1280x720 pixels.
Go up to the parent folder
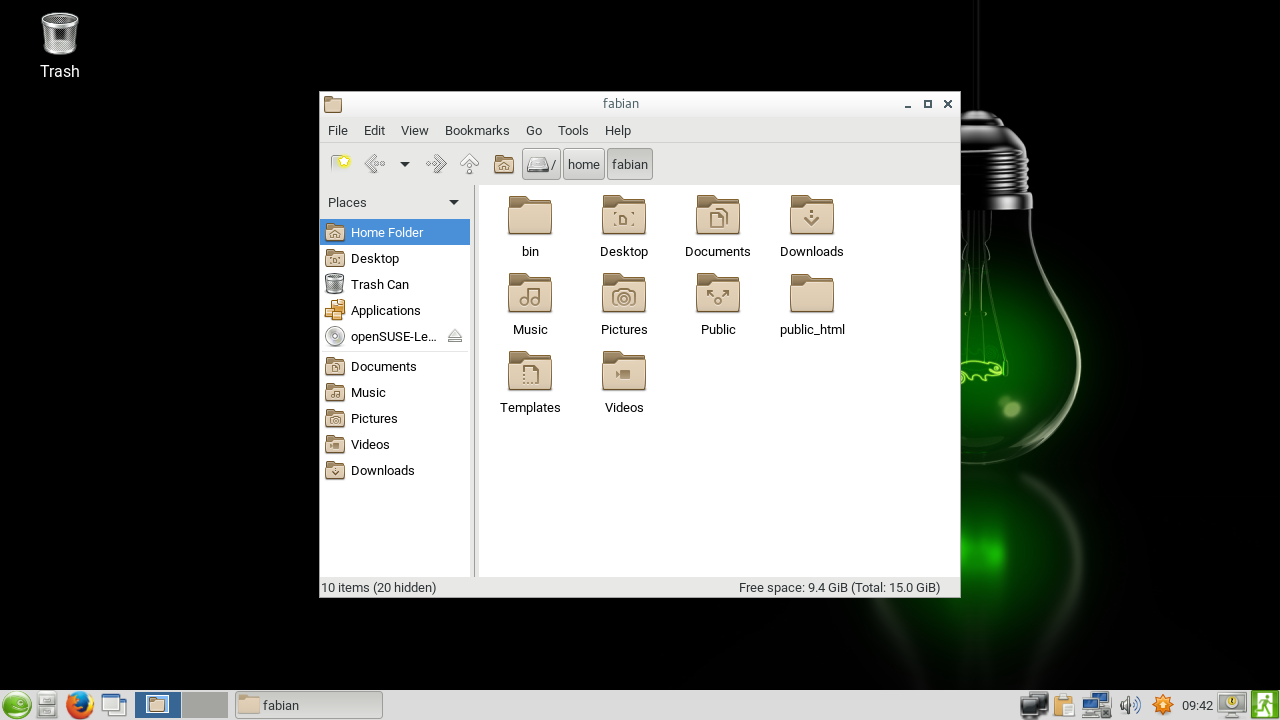click(x=469, y=164)
